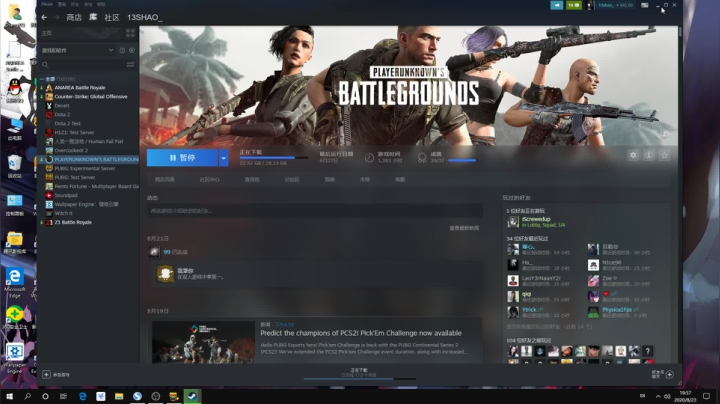Go back with the left arrow

(x=44, y=17)
